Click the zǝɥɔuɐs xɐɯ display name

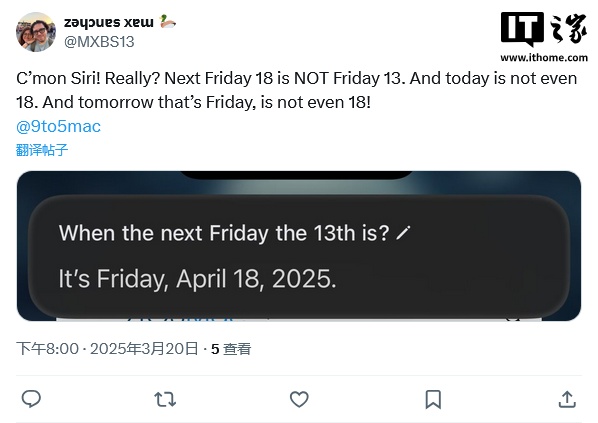109,22
